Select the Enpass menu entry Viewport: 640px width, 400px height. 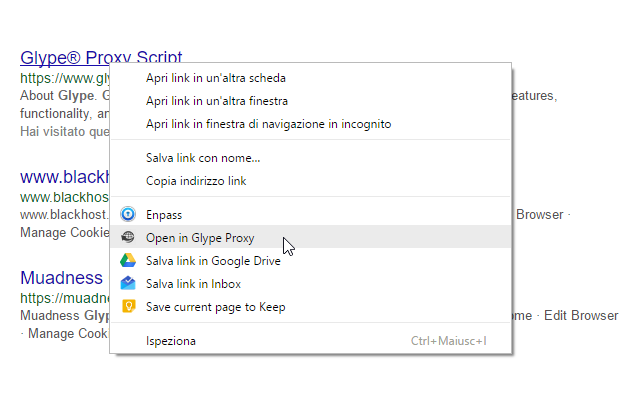coord(310,215)
